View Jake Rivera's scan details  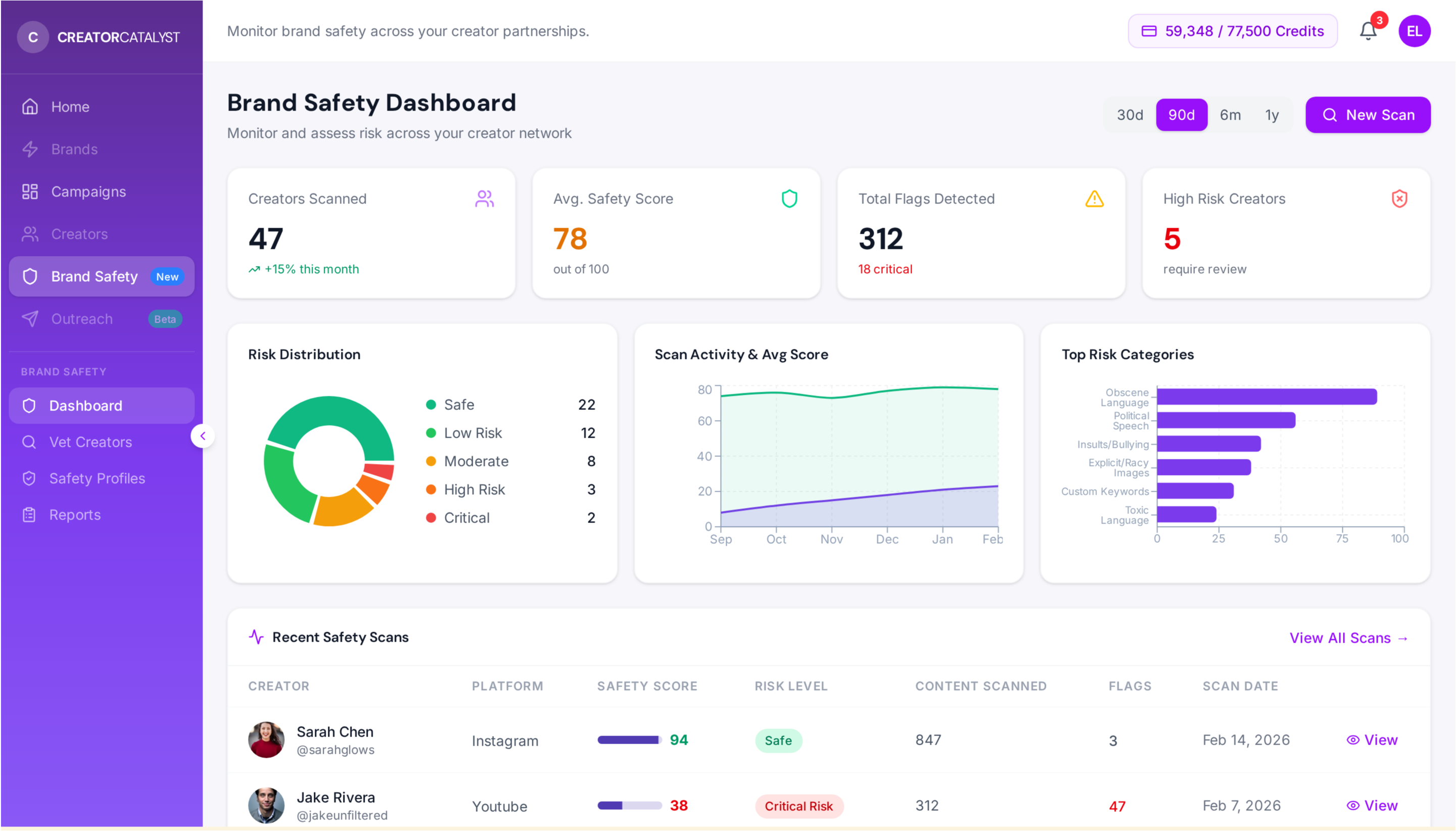[x=1372, y=805]
